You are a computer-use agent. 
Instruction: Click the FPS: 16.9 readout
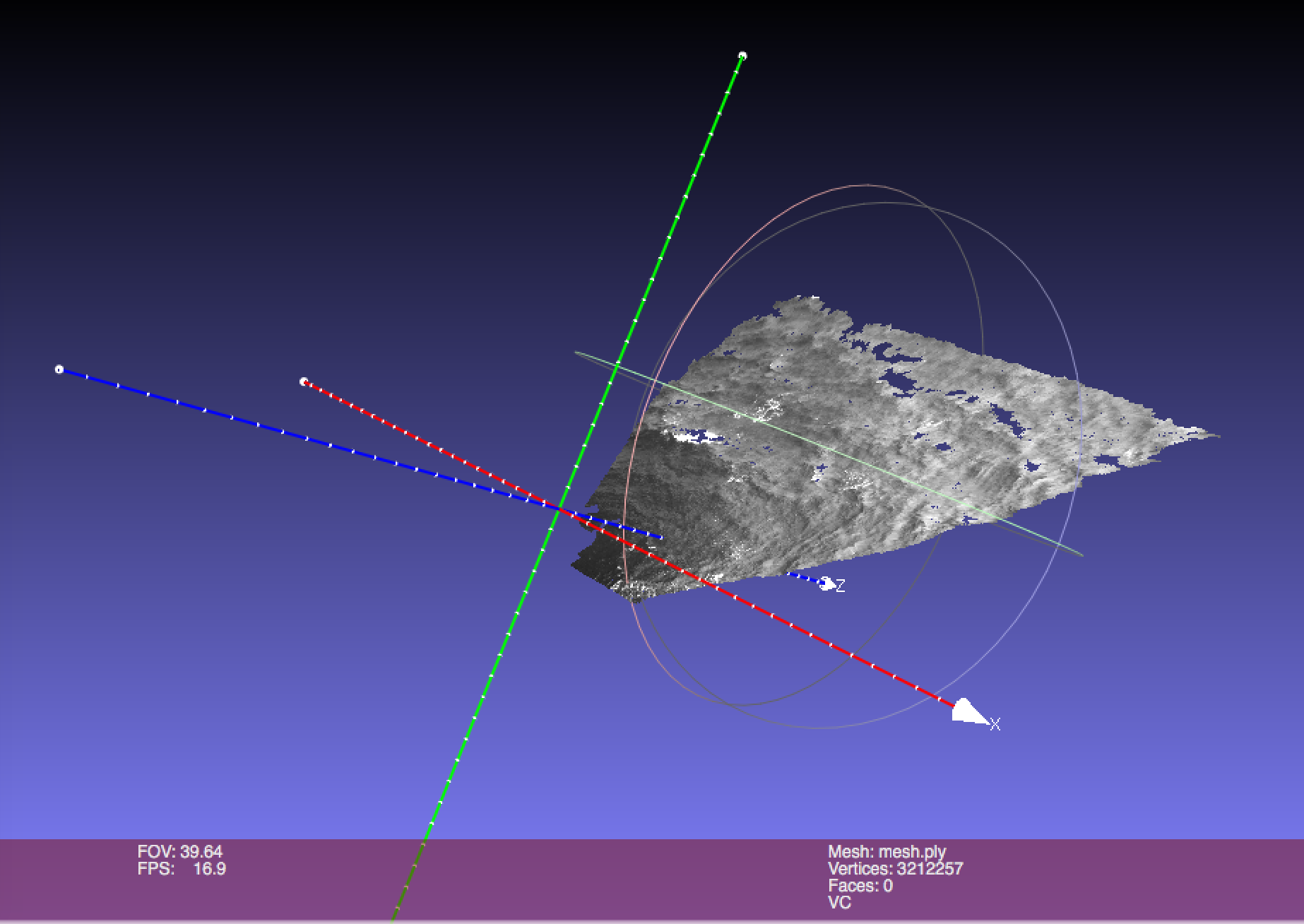(182, 869)
